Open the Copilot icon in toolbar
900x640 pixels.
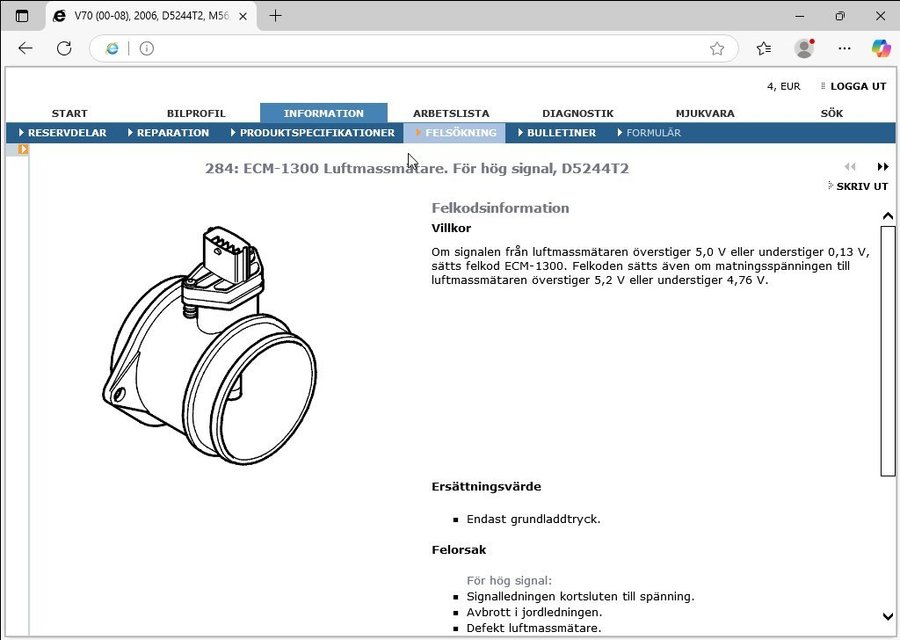[880, 48]
